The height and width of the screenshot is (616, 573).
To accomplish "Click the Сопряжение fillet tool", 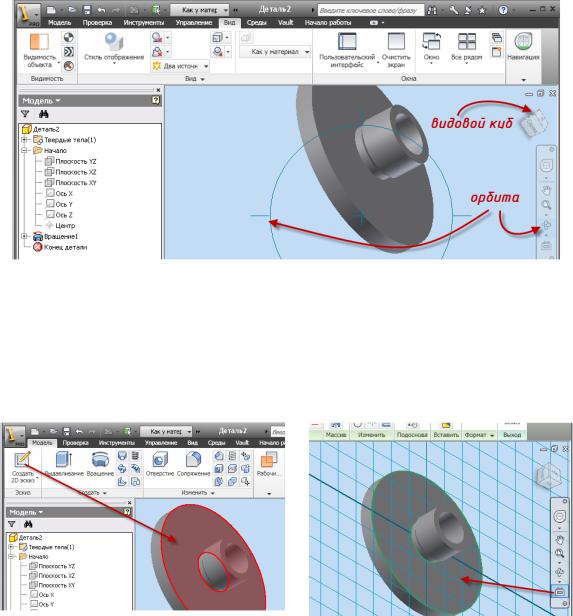I will 193,464.
